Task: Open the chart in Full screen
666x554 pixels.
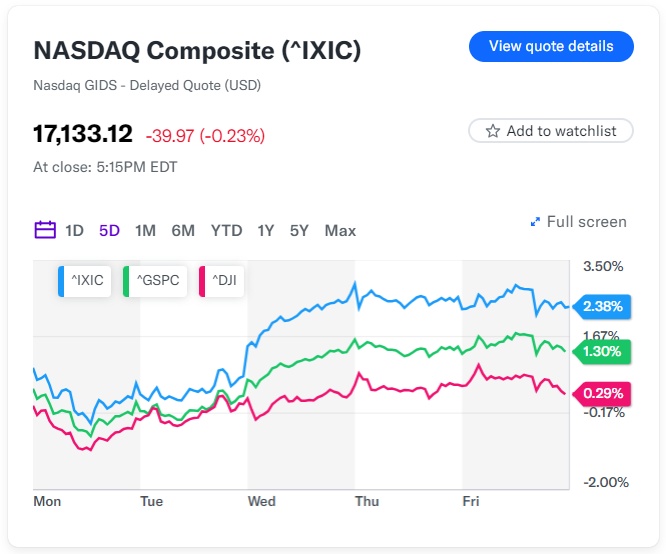Action: point(586,222)
